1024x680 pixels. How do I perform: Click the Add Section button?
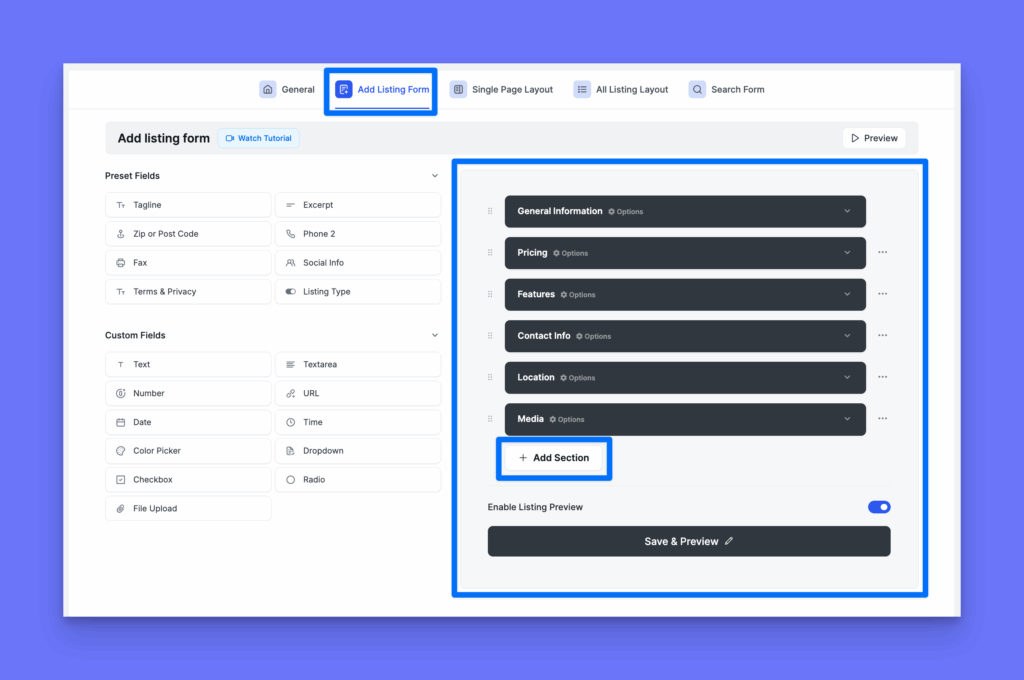coord(553,458)
